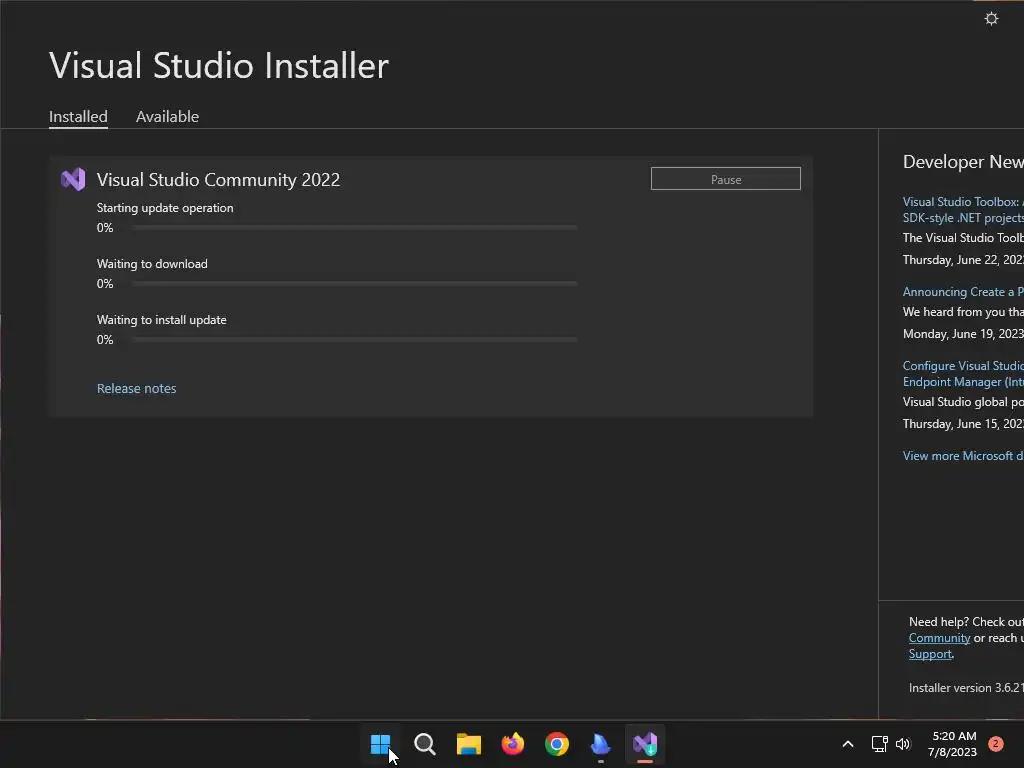Click the Starting update operation status text
This screenshot has width=1024, height=768.
[x=165, y=208]
